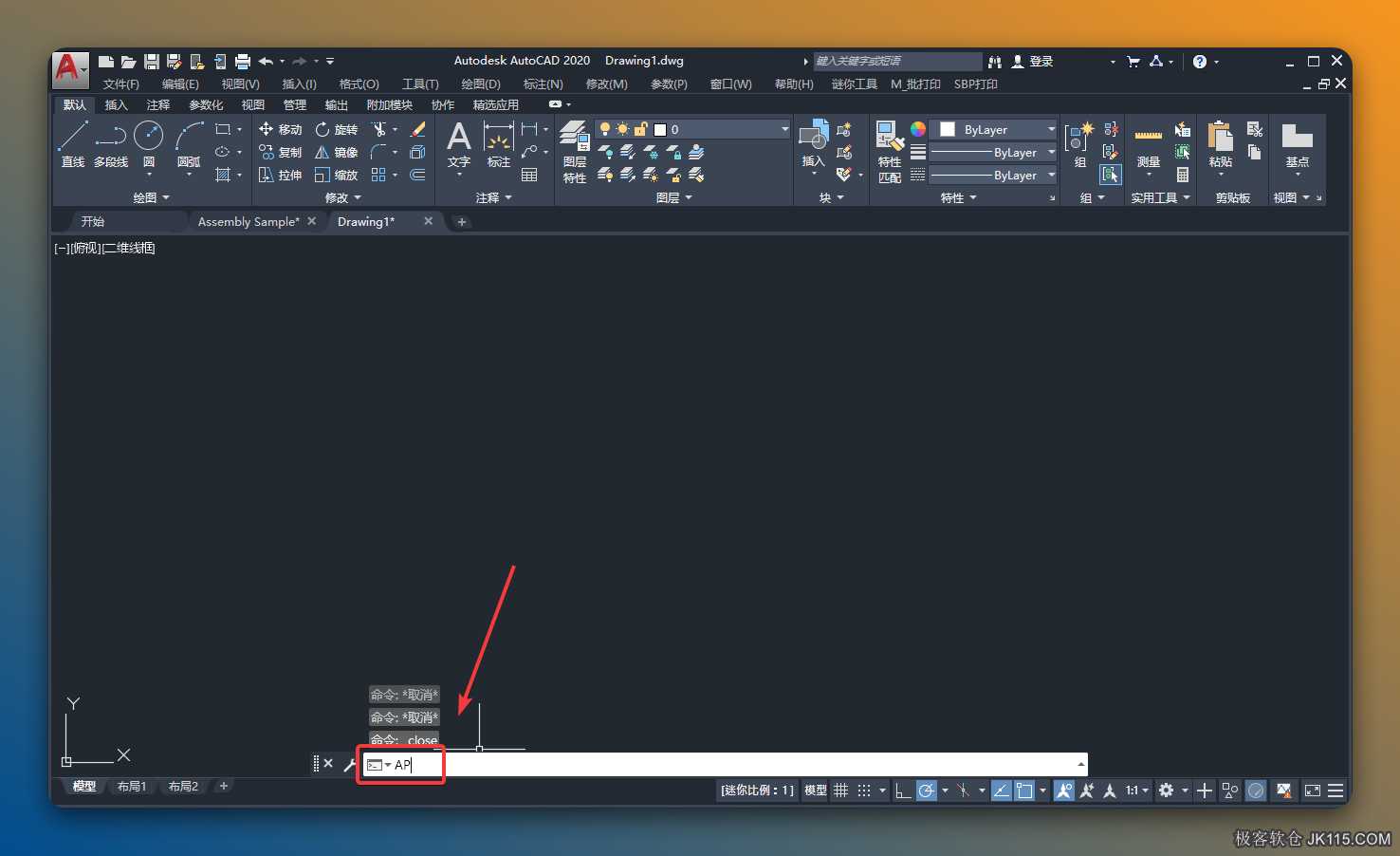Click the 模型 model space button in status bar

pos(816,791)
